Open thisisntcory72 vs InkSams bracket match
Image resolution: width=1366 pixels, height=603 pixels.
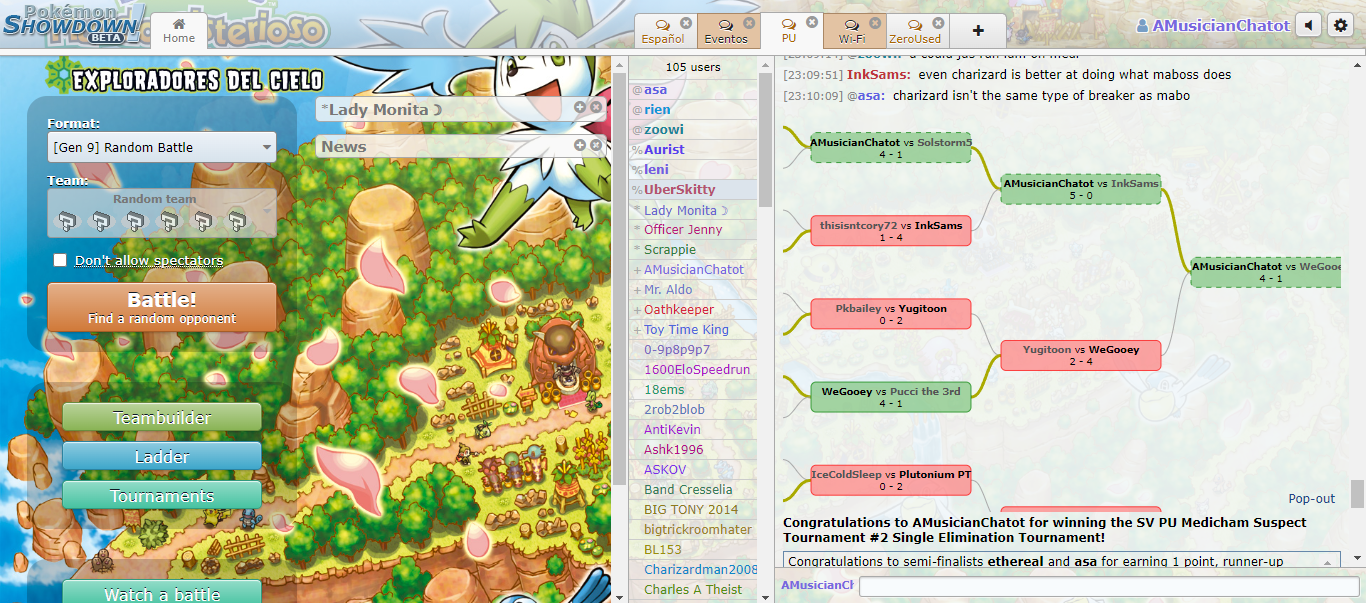tap(890, 231)
